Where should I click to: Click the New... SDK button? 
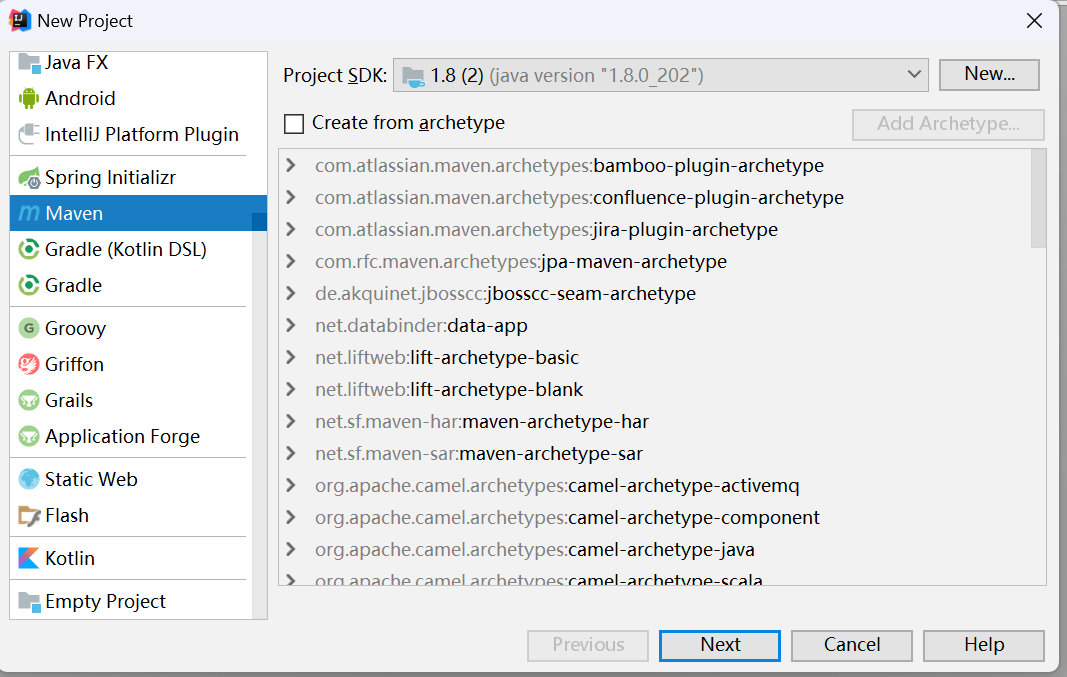click(989, 74)
